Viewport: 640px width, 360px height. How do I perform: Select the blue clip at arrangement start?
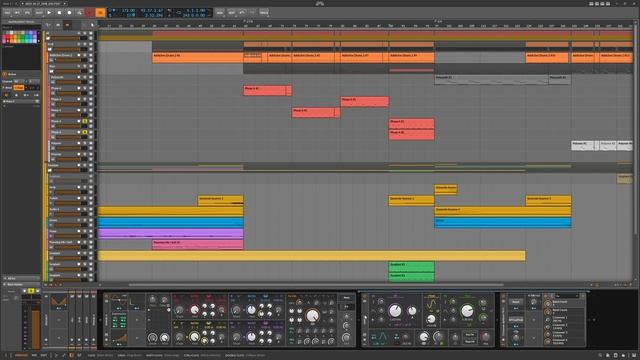click(170, 222)
